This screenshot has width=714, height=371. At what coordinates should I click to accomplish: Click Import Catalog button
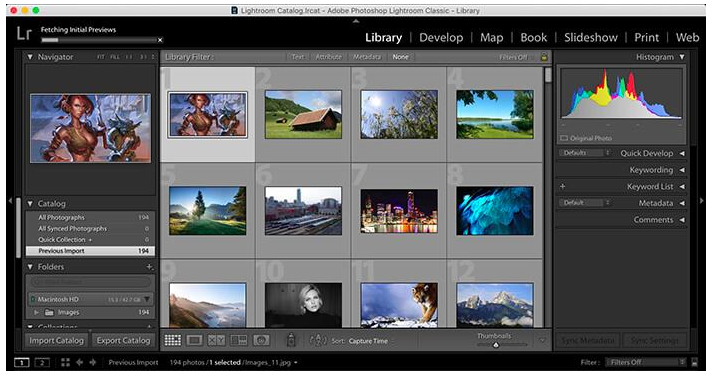(56, 341)
